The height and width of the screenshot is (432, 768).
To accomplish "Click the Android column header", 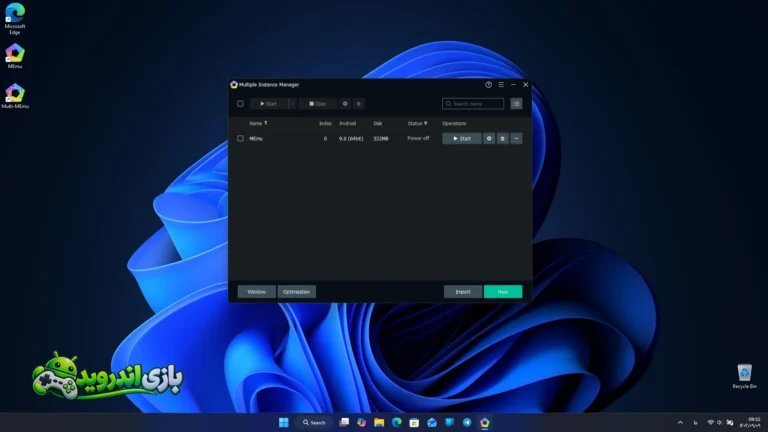I will [347, 123].
